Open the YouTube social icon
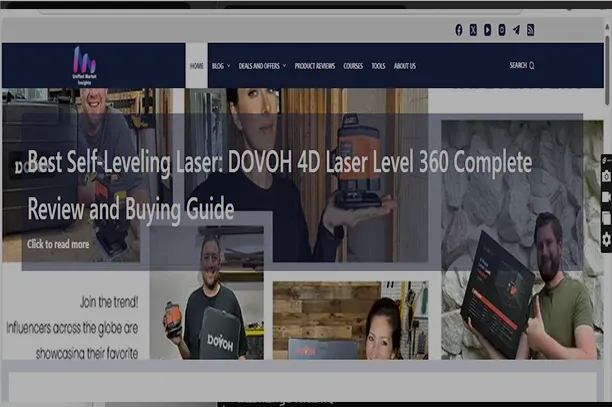This screenshot has width=612, height=407. click(x=487, y=30)
